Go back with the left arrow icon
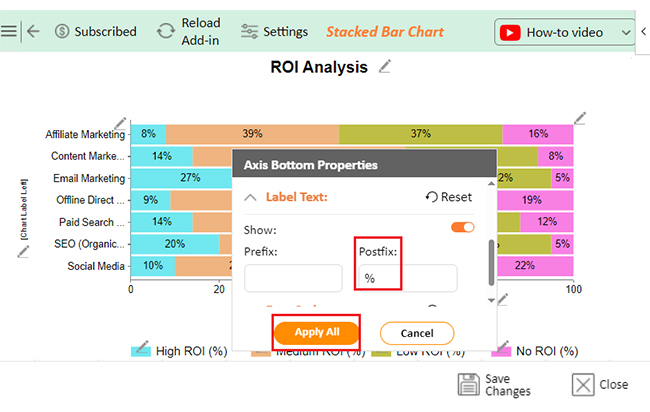Screen dimensions: 650x412 tap(33, 31)
